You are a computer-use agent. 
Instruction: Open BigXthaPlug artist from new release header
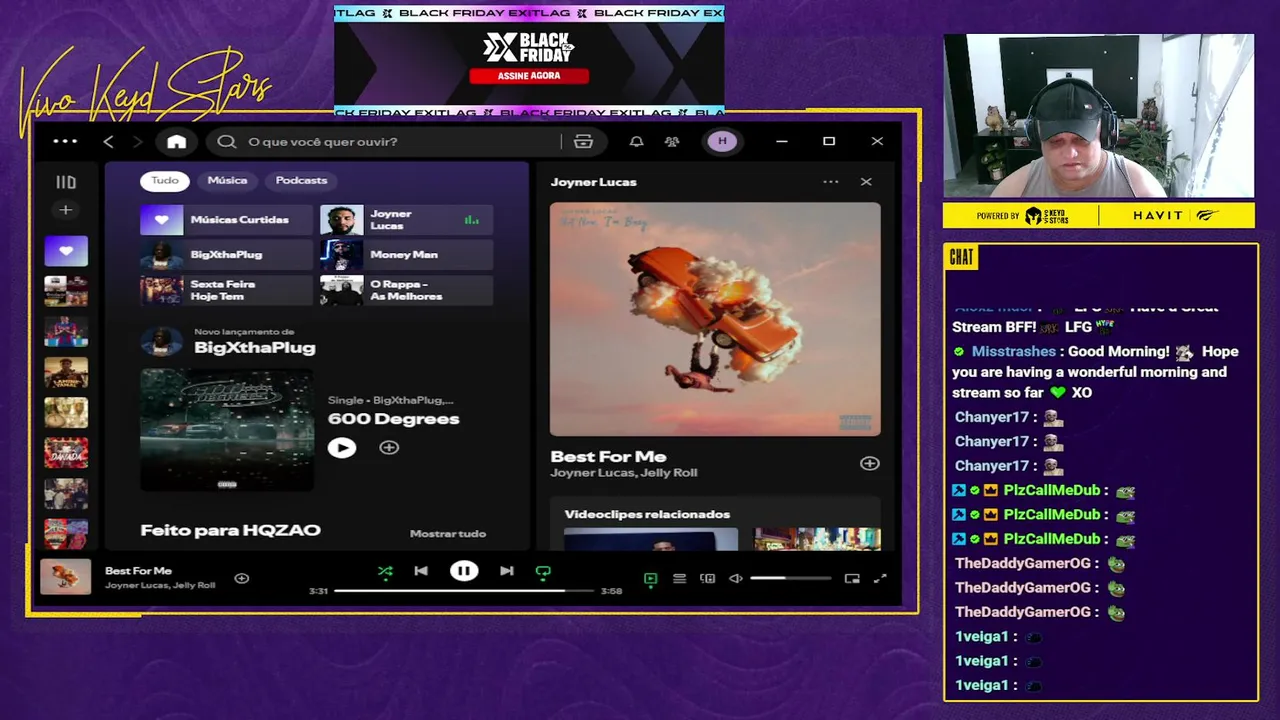[254, 348]
